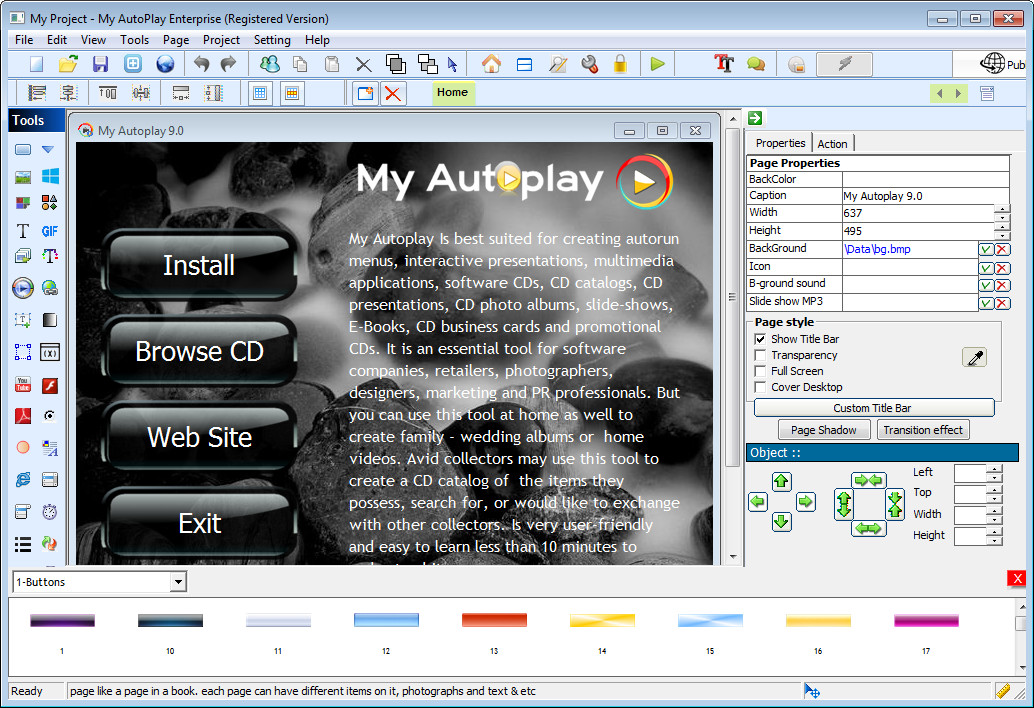Open the Tools menu

(x=135, y=40)
